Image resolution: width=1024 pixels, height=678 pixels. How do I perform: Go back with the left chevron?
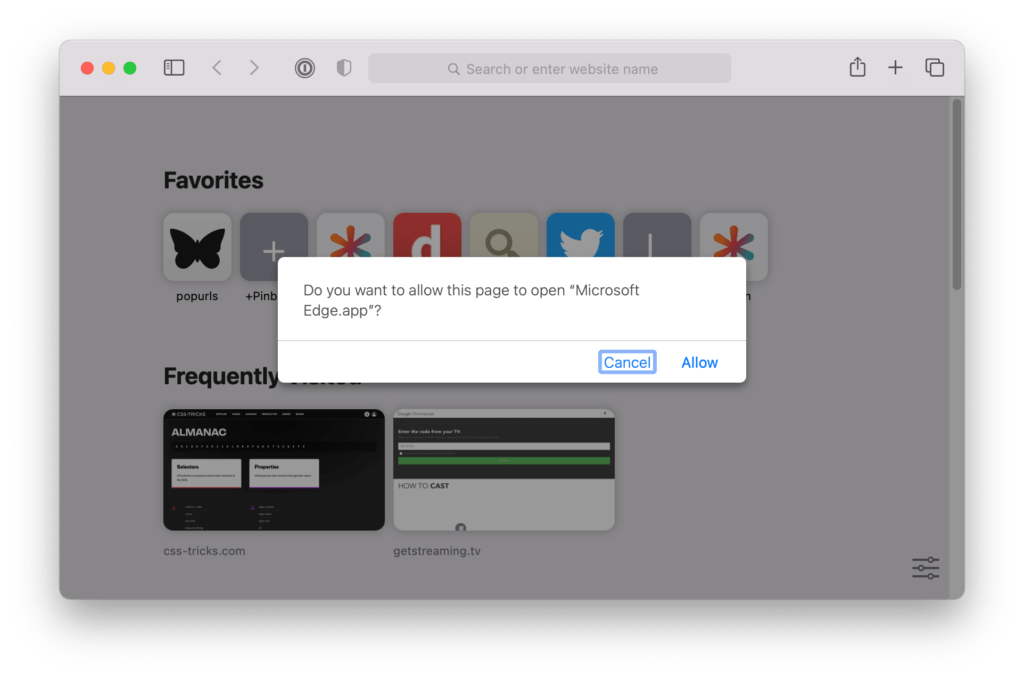tap(217, 68)
